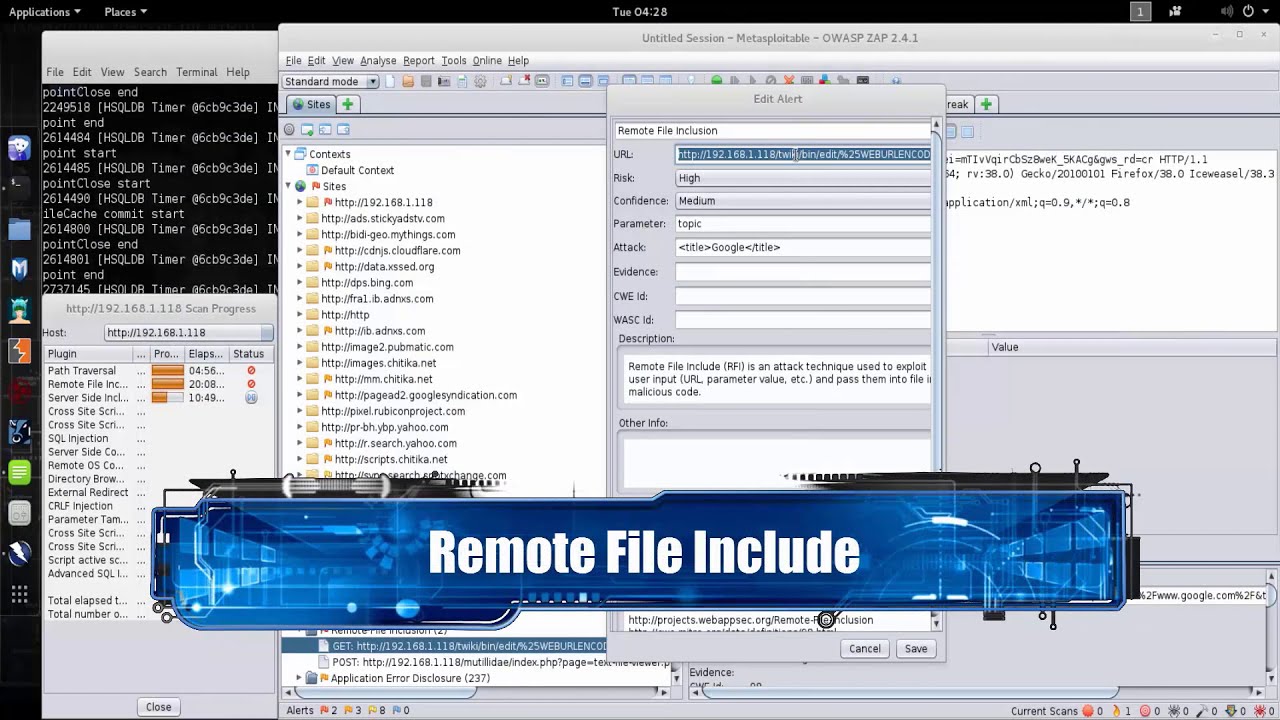Viewport: 1280px width, 720px height.
Task: Add new tab with green plus beside Break
Action: tap(985, 104)
